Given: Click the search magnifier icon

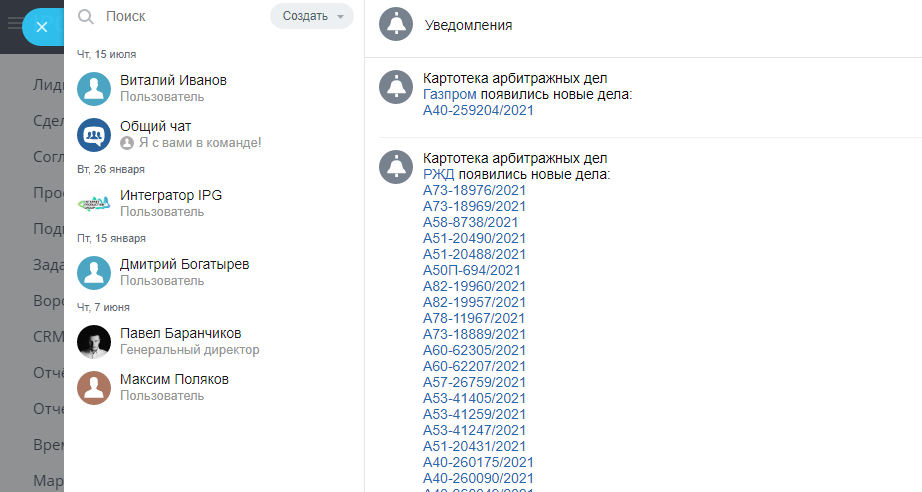Looking at the screenshot, I should 86,16.
